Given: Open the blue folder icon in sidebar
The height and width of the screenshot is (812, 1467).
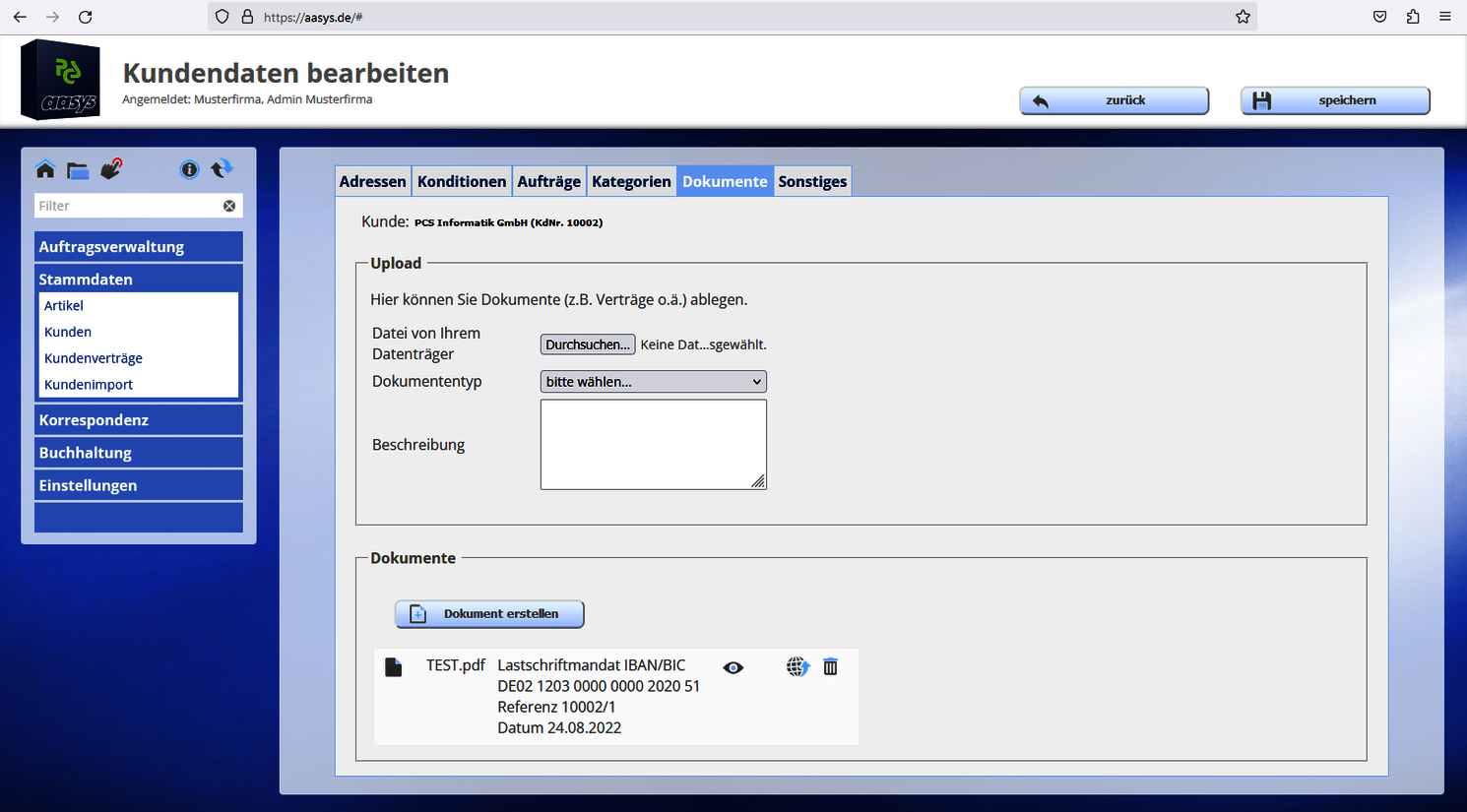Looking at the screenshot, I should pyautogui.click(x=78, y=171).
